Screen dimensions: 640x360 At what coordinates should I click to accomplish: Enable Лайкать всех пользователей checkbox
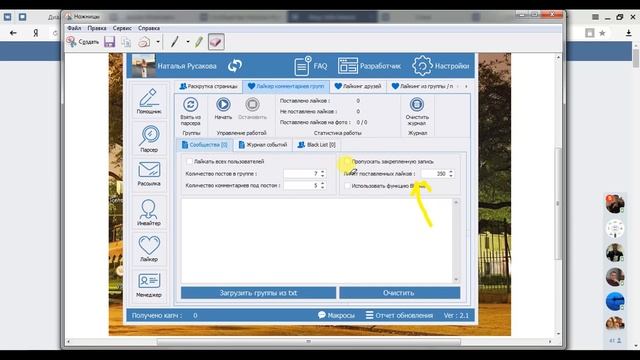[189, 161]
